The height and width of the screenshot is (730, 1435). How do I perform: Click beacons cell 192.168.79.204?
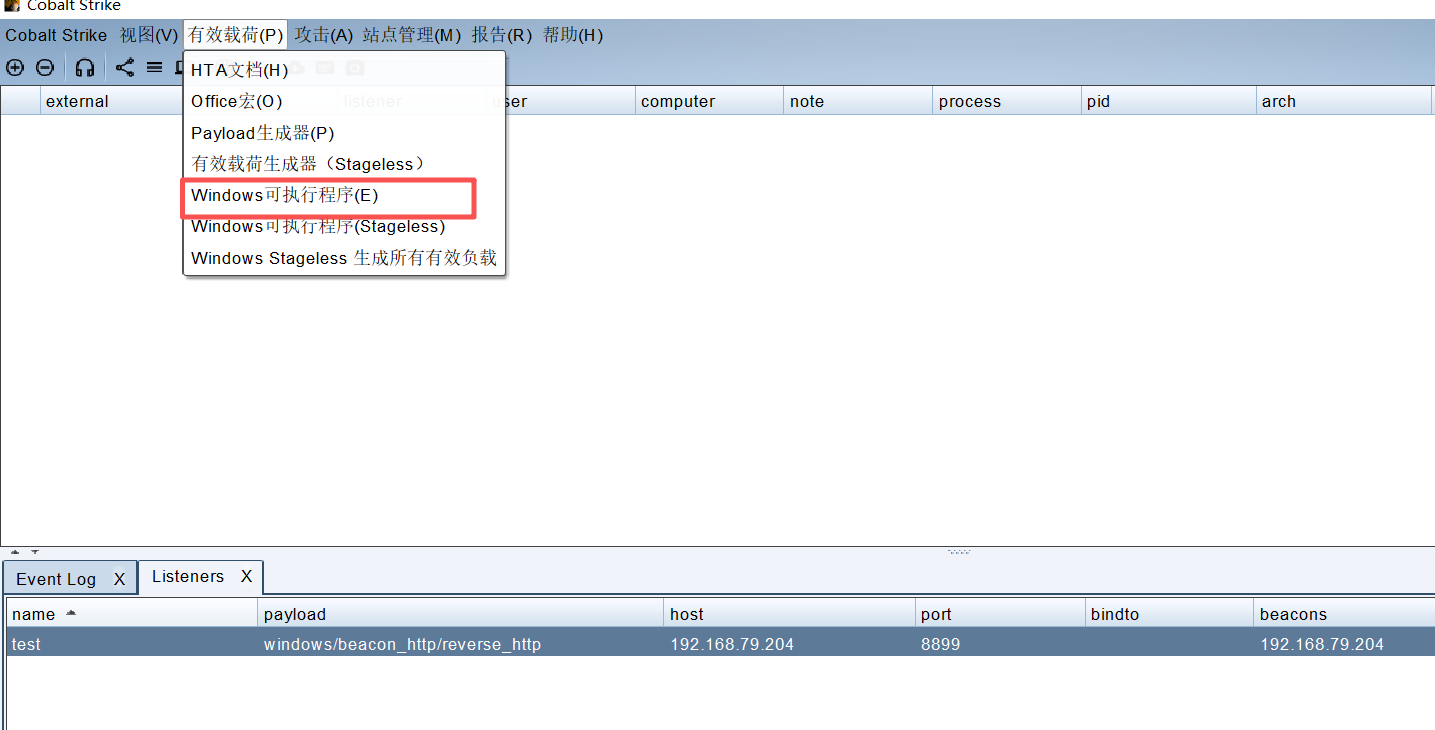tap(1344, 644)
